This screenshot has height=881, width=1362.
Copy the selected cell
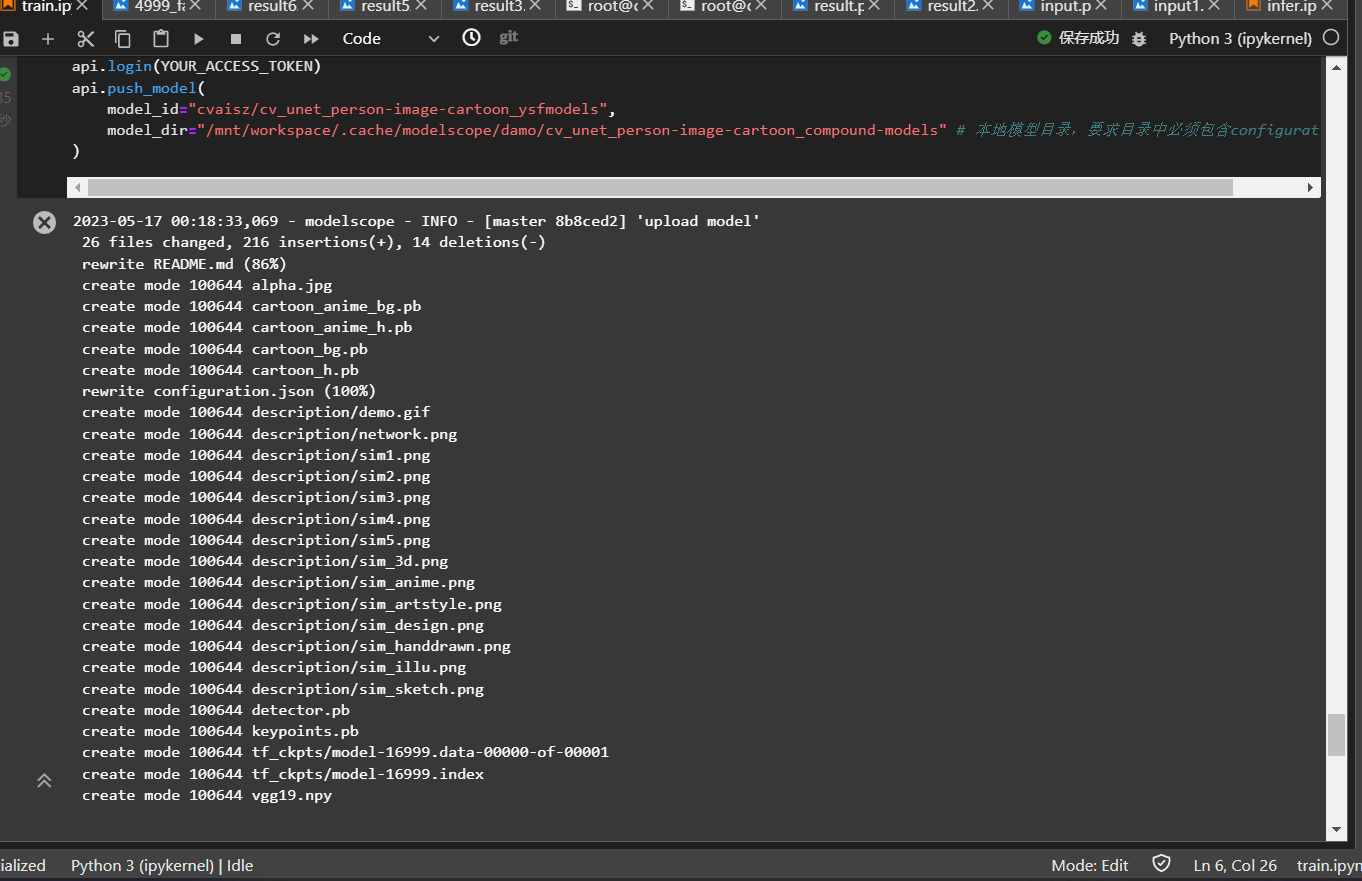click(x=123, y=39)
